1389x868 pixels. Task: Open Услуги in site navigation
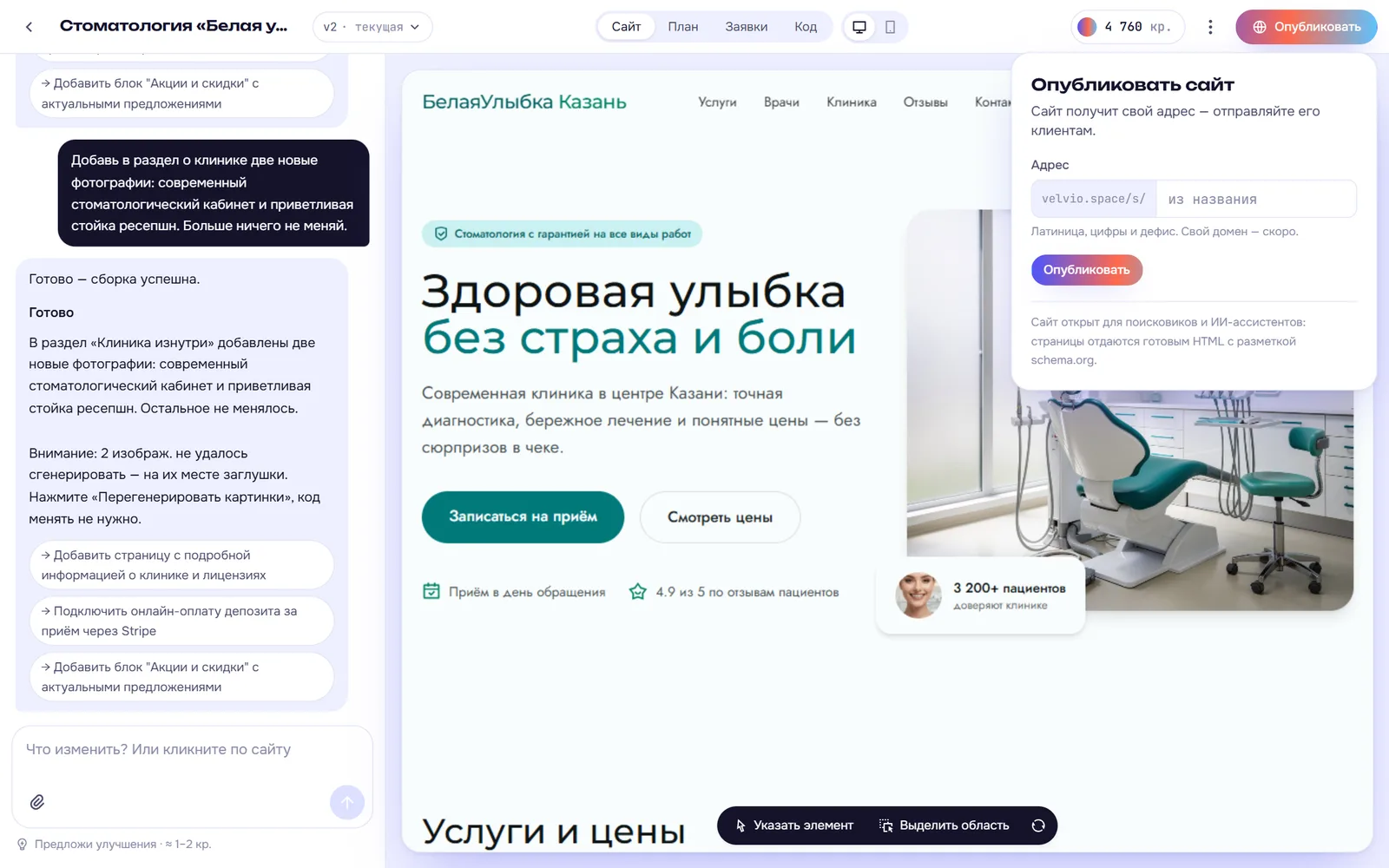717,102
